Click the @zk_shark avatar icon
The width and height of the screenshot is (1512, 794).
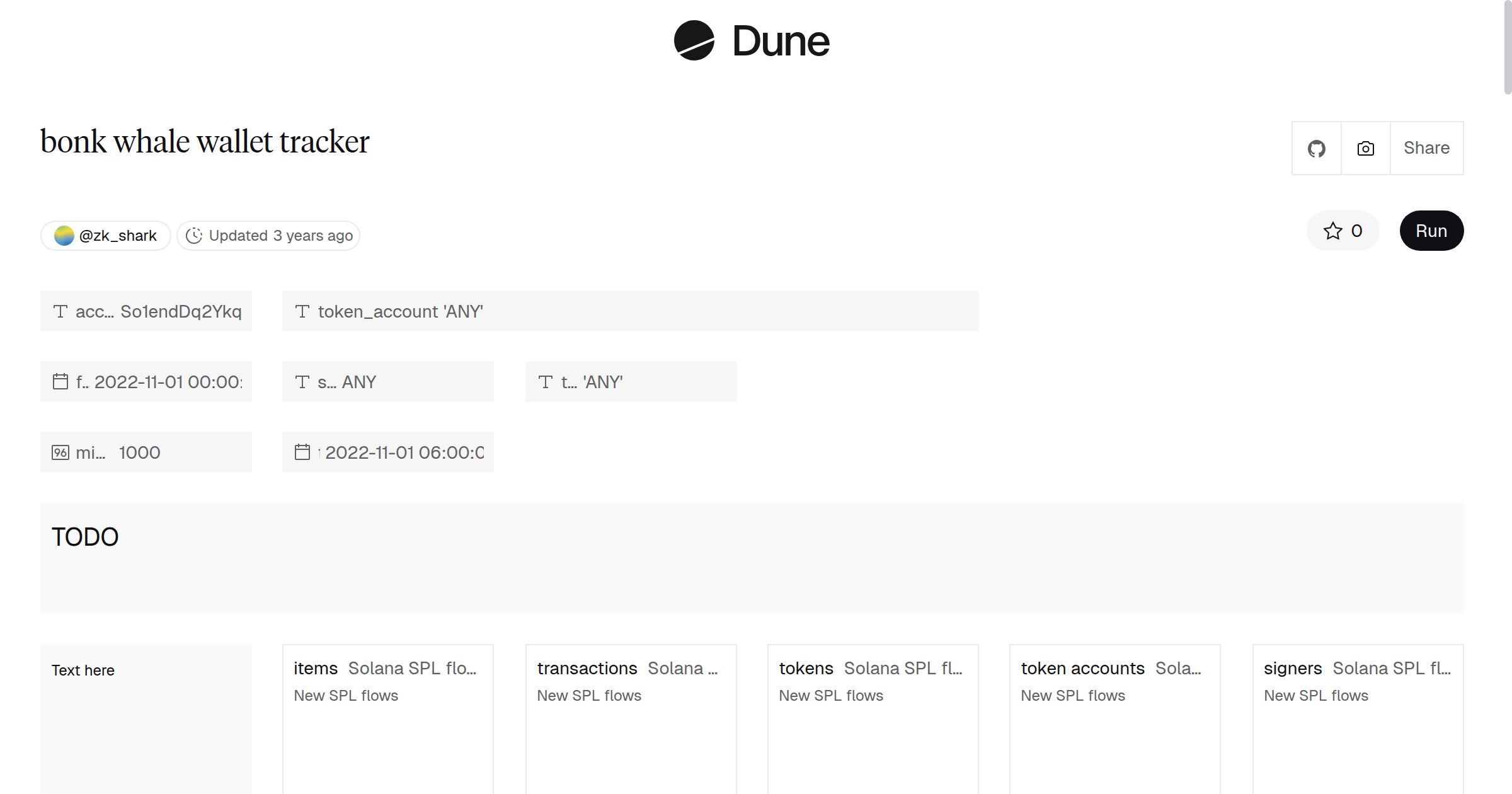[64, 236]
